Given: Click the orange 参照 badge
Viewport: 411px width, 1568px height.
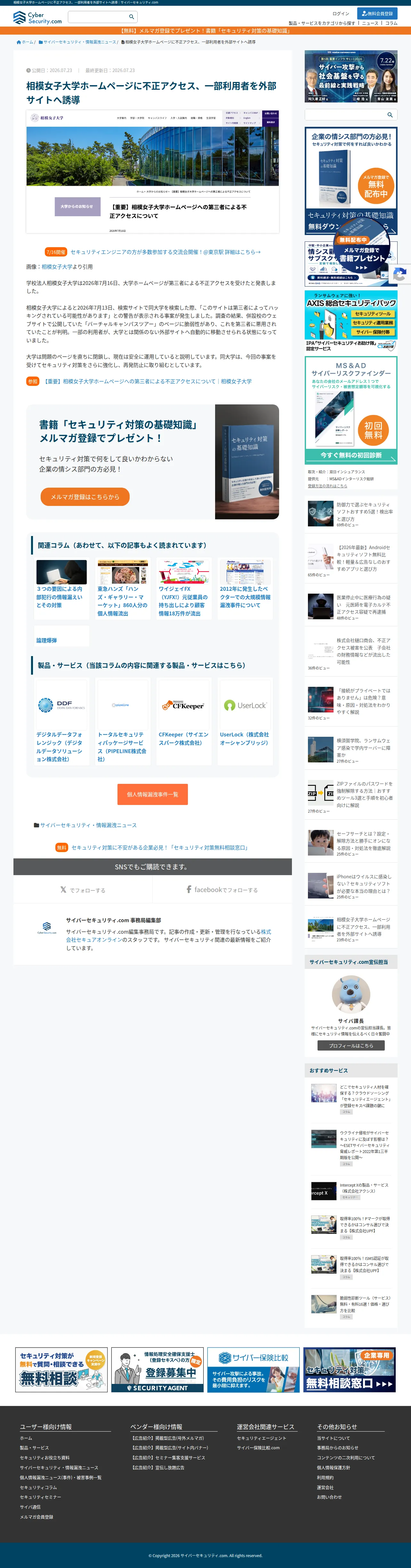Looking at the screenshot, I should pyautogui.click(x=32, y=381).
